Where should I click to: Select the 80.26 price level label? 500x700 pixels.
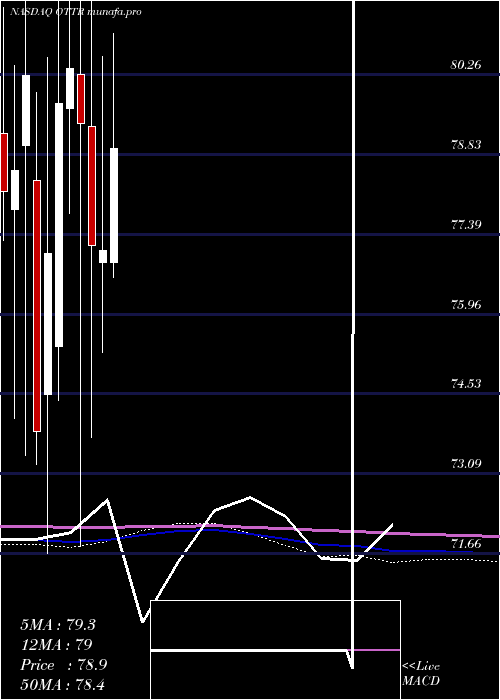coord(466,65)
